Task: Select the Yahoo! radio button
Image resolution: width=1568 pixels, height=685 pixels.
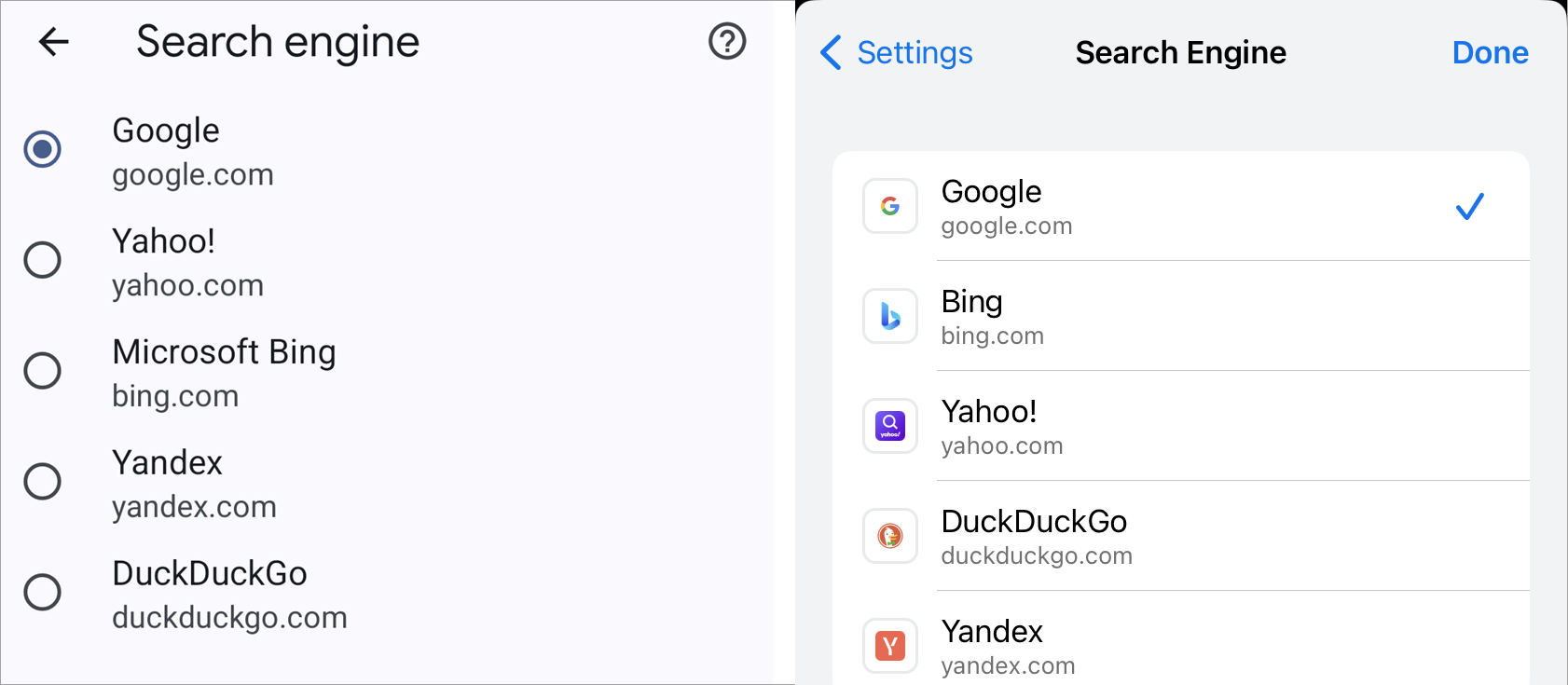Action: pyautogui.click(x=42, y=260)
